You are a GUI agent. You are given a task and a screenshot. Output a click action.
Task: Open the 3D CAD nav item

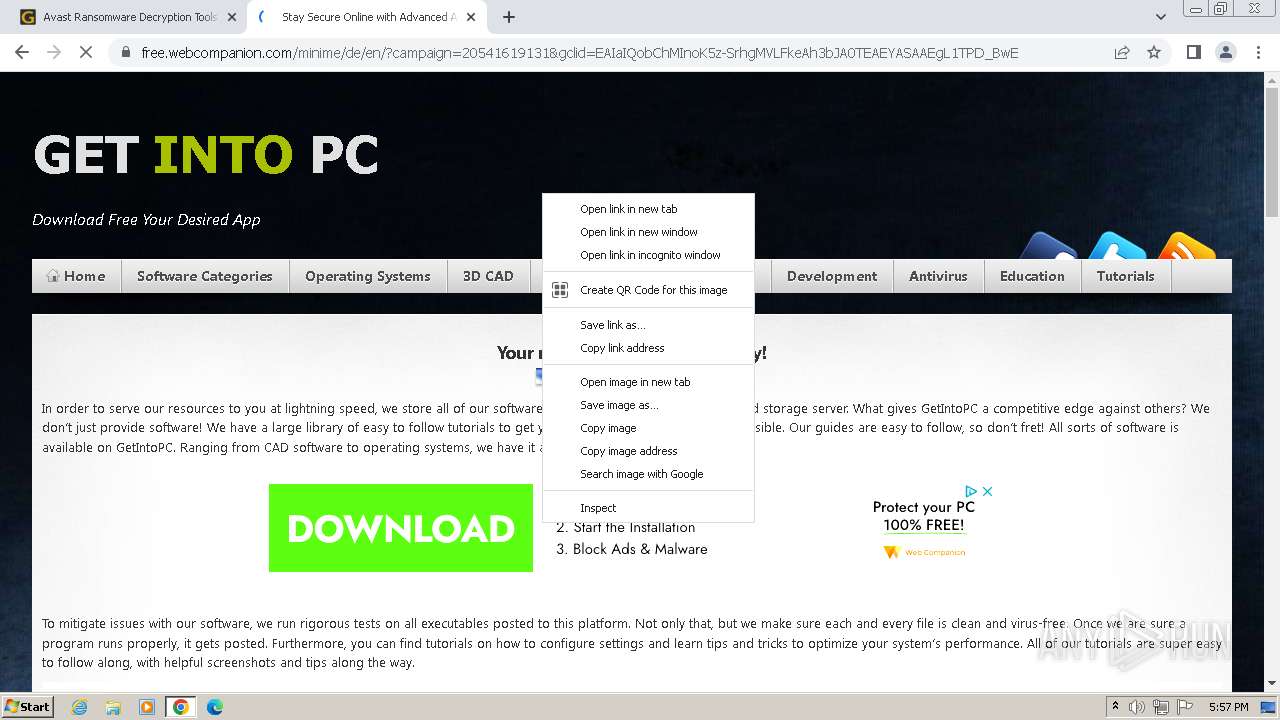pos(488,276)
